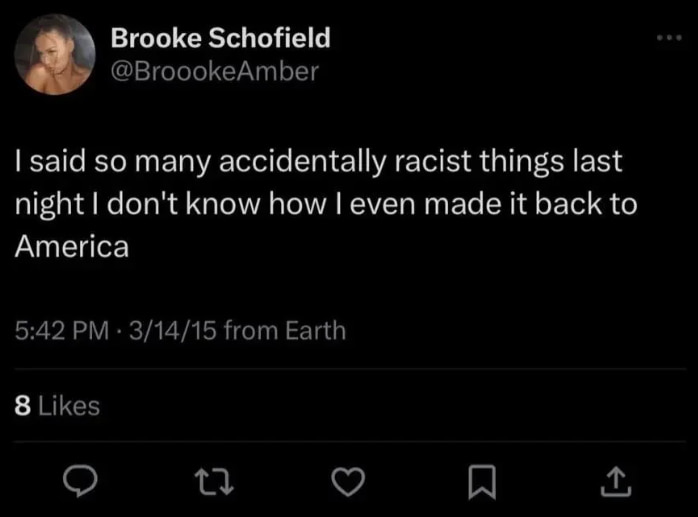The height and width of the screenshot is (517, 698).
Task: Click the word "night" in the tweet
Action: (x=44, y=203)
